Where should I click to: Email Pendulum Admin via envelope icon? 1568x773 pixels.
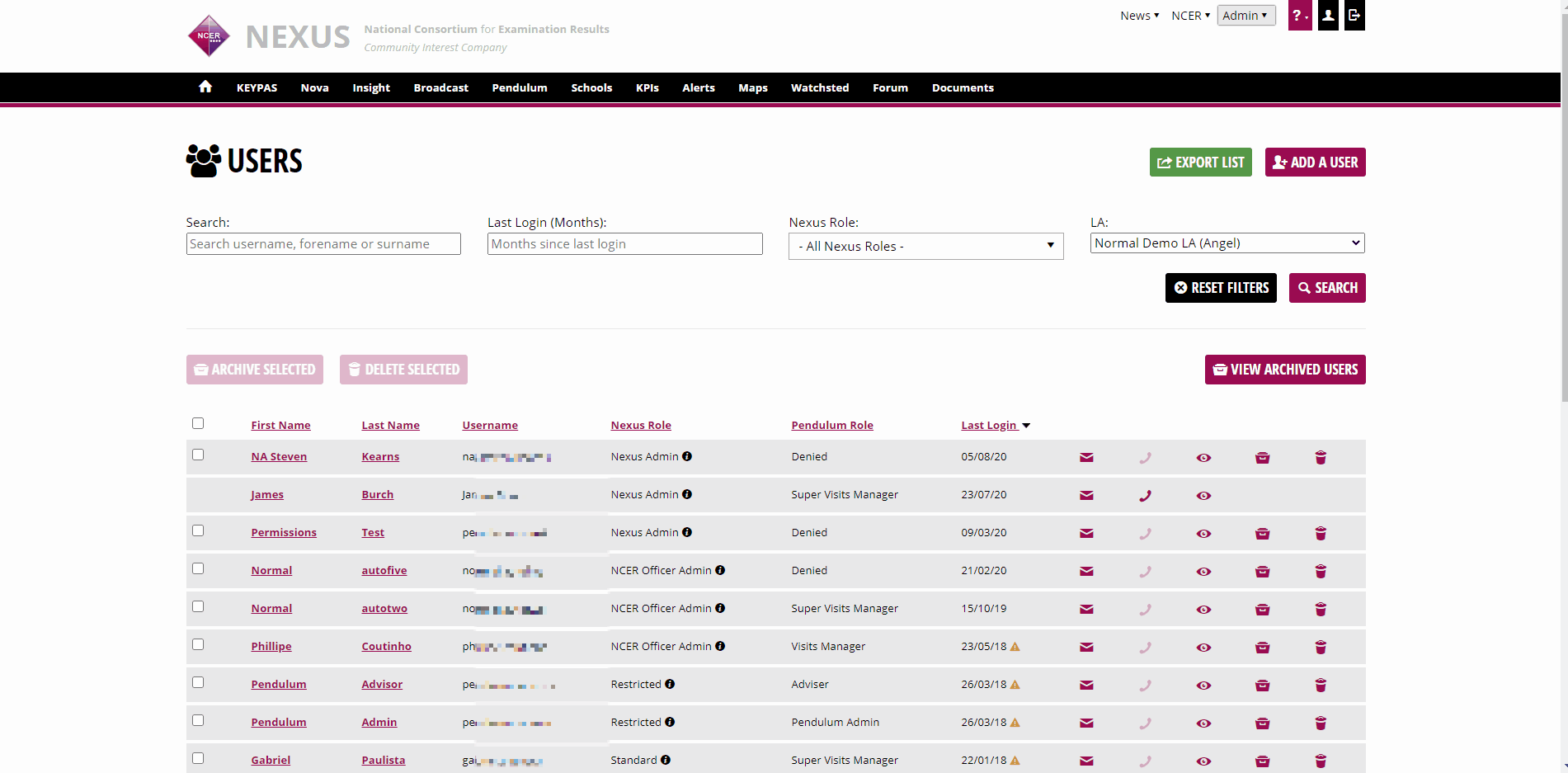[1086, 724]
